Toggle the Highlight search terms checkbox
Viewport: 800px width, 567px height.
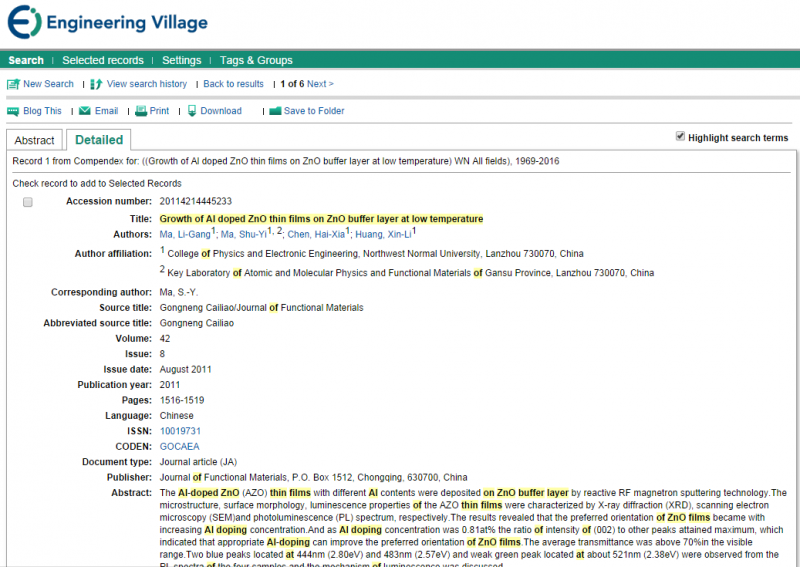click(x=680, y=136)
